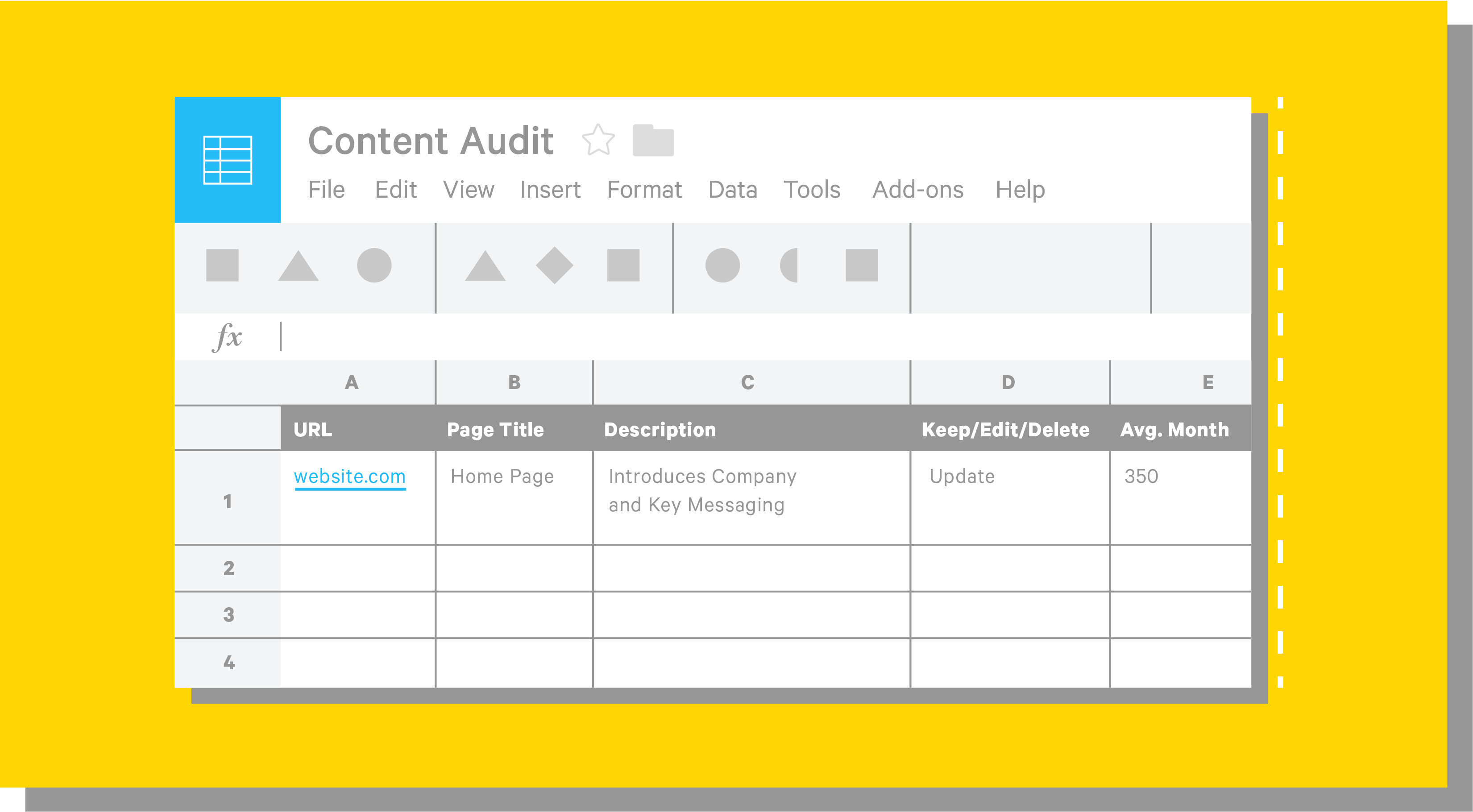Open the folder icon beside the title
Image resolution: width=1473 pixels, height=812 pixels.
(x=653, y=140)
